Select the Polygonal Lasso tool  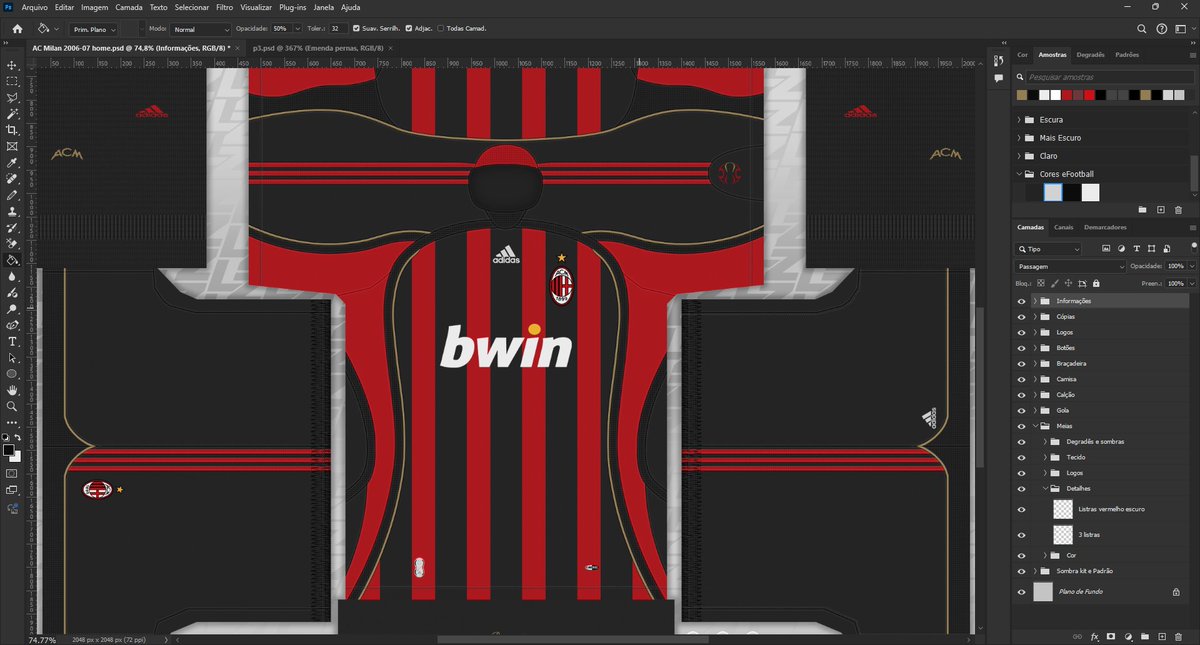(12, 98)
